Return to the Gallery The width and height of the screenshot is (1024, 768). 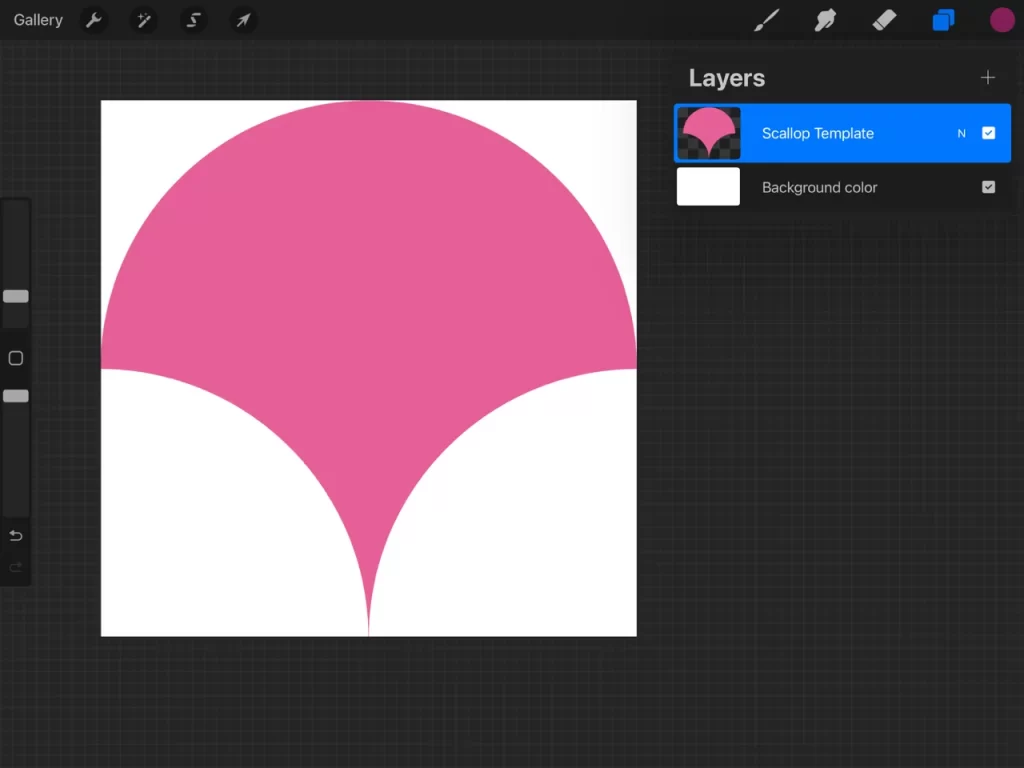click(x=38, y=20)
